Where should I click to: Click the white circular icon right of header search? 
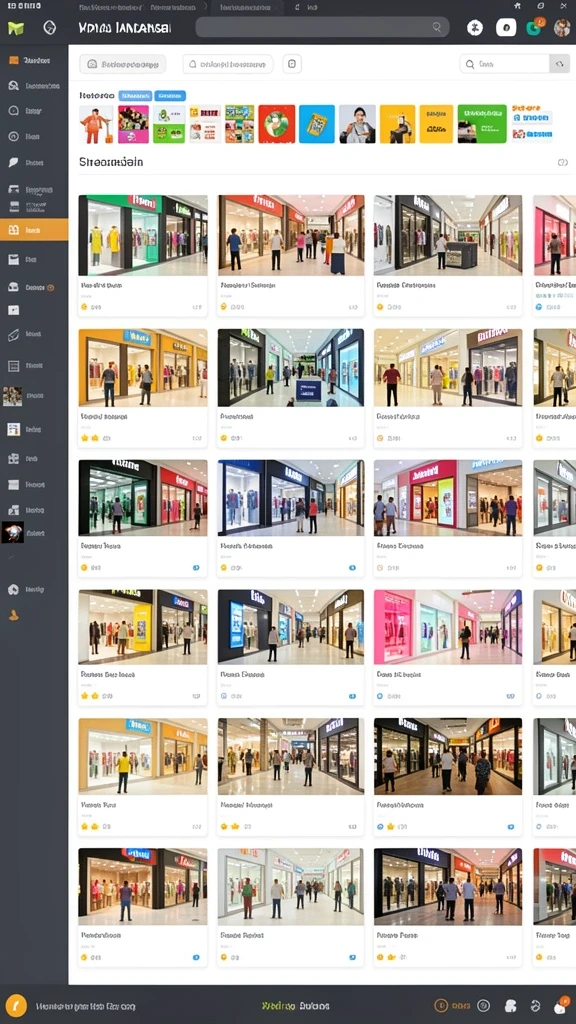click(475, 28)
